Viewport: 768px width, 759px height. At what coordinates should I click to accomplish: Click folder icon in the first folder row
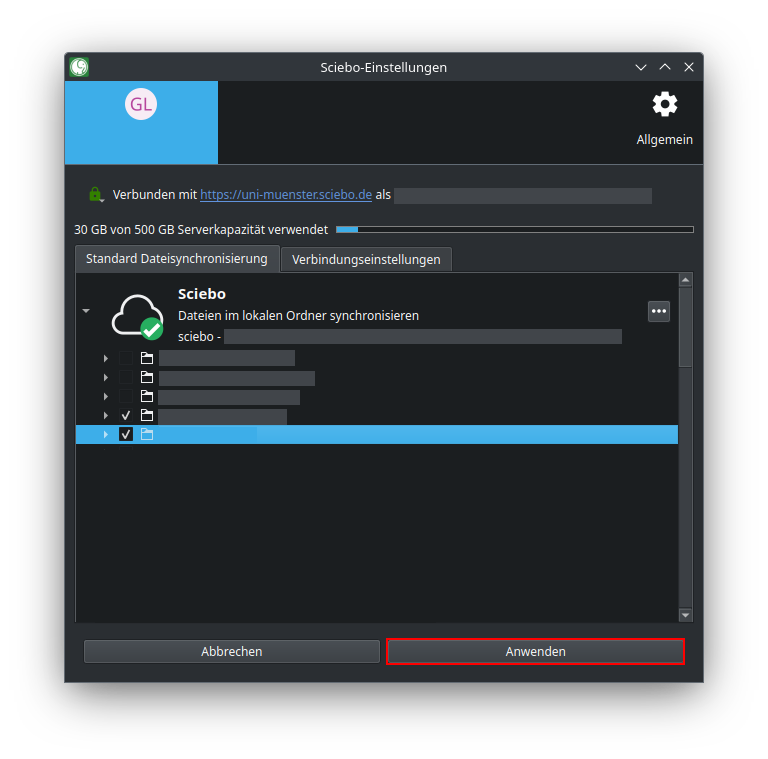click(147, 358)
